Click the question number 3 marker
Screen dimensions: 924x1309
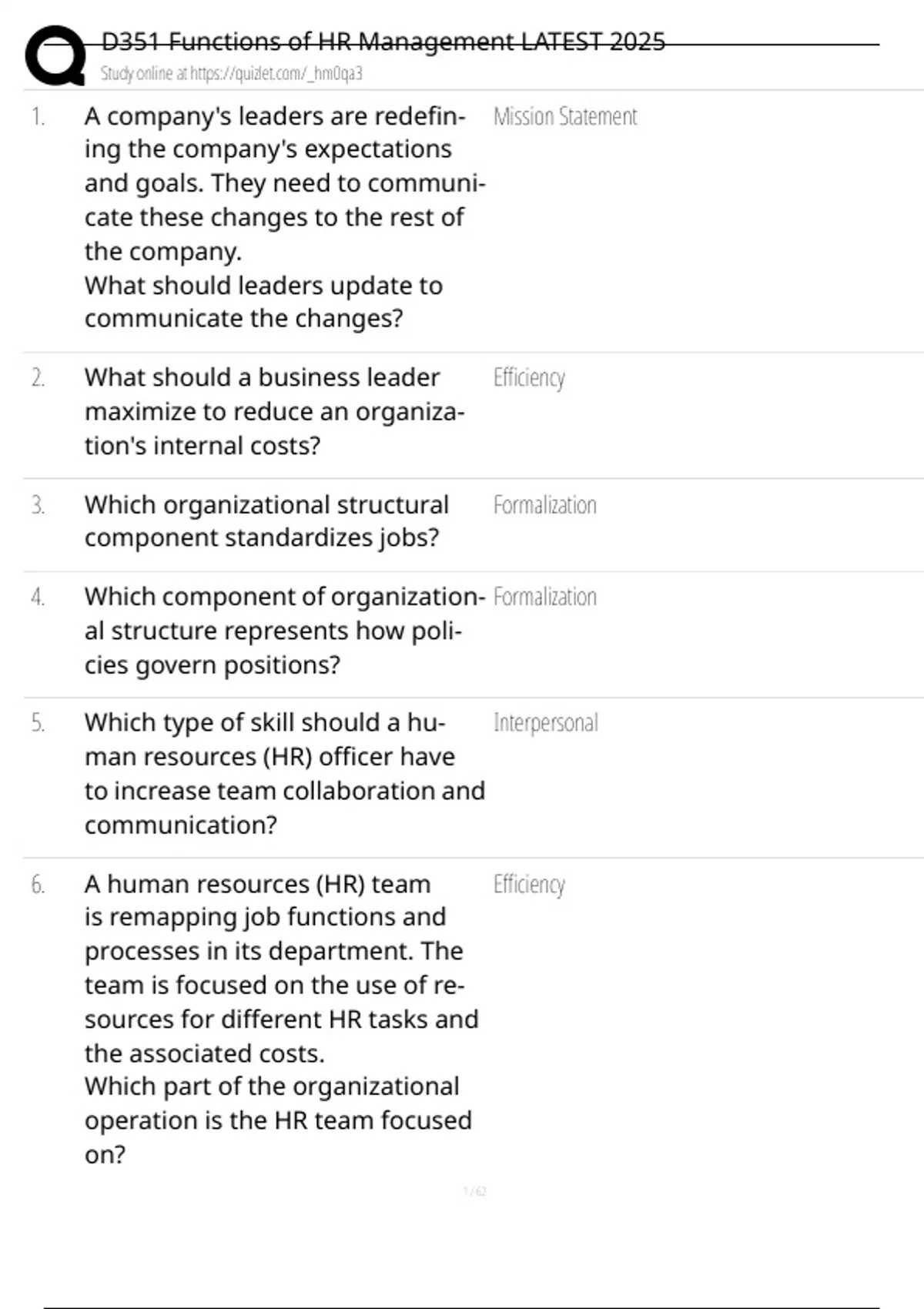click(38, 506)
